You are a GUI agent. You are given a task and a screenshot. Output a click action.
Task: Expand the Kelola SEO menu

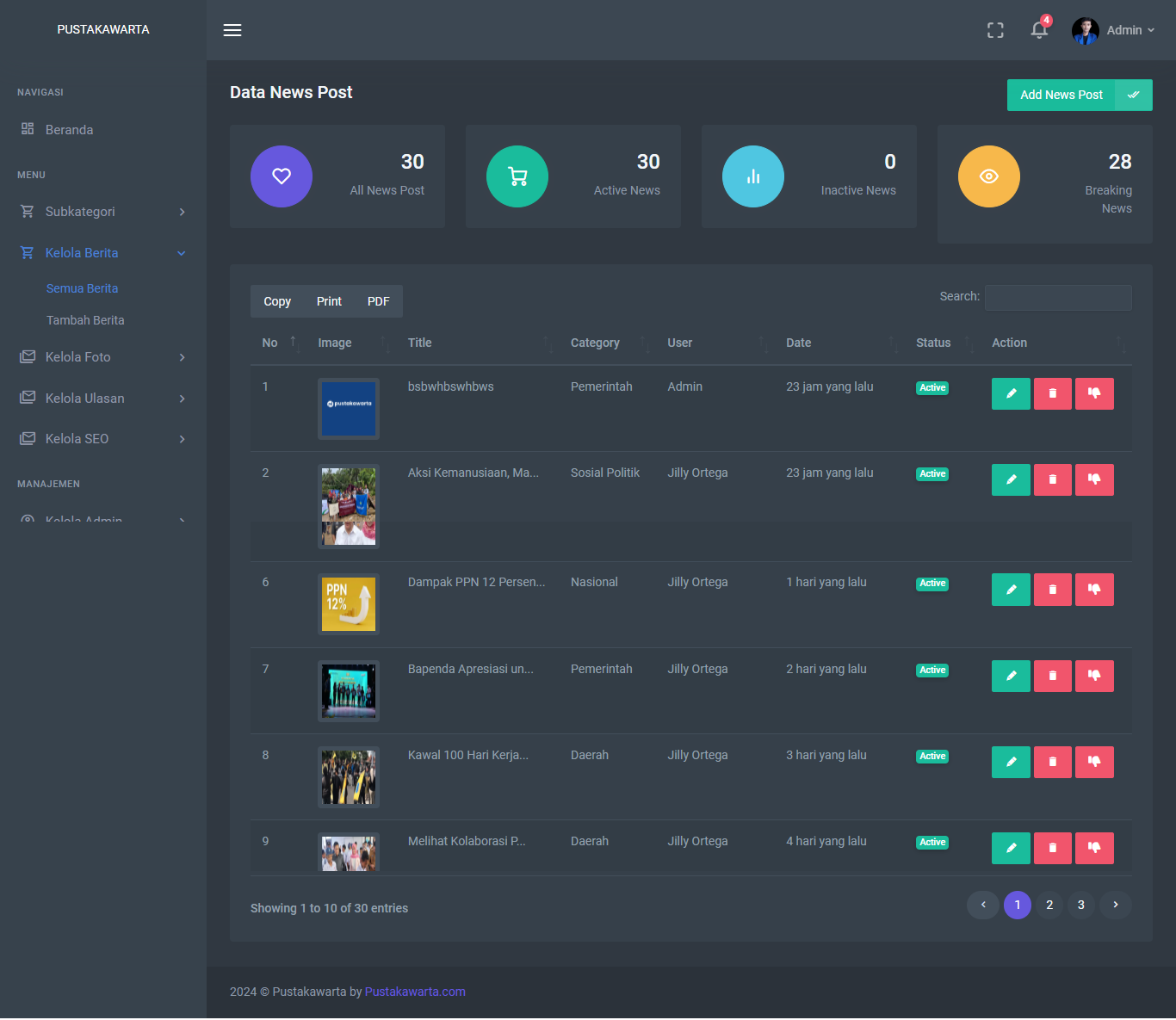click(103, 439)
